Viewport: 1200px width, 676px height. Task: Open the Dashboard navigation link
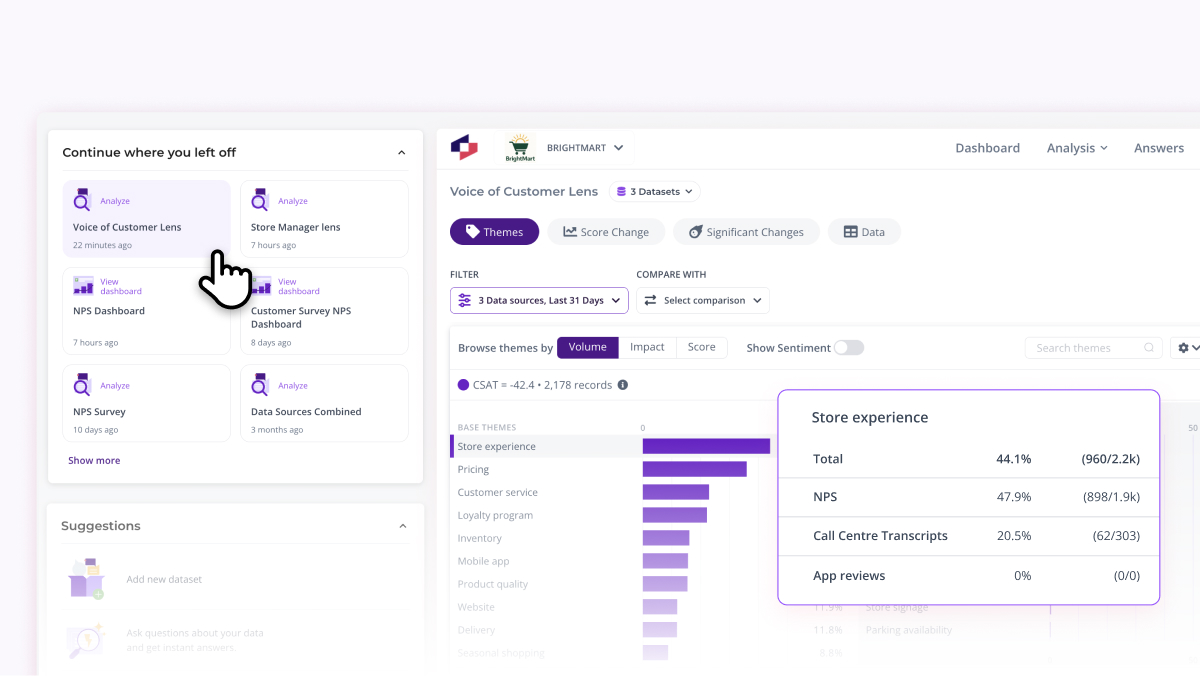pyautogui.click(x=987, y=148)
